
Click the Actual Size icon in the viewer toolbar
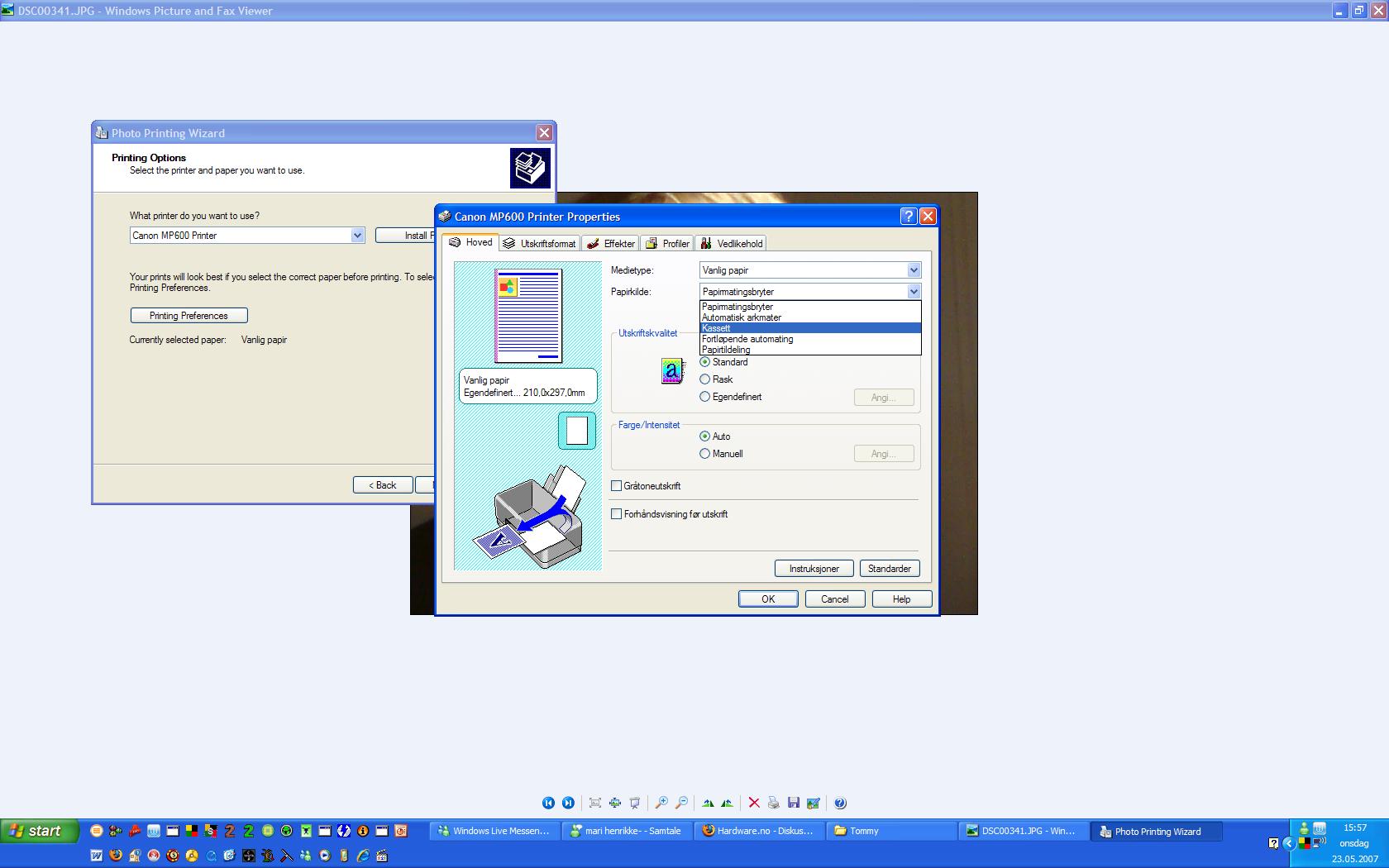pos(614,803)
